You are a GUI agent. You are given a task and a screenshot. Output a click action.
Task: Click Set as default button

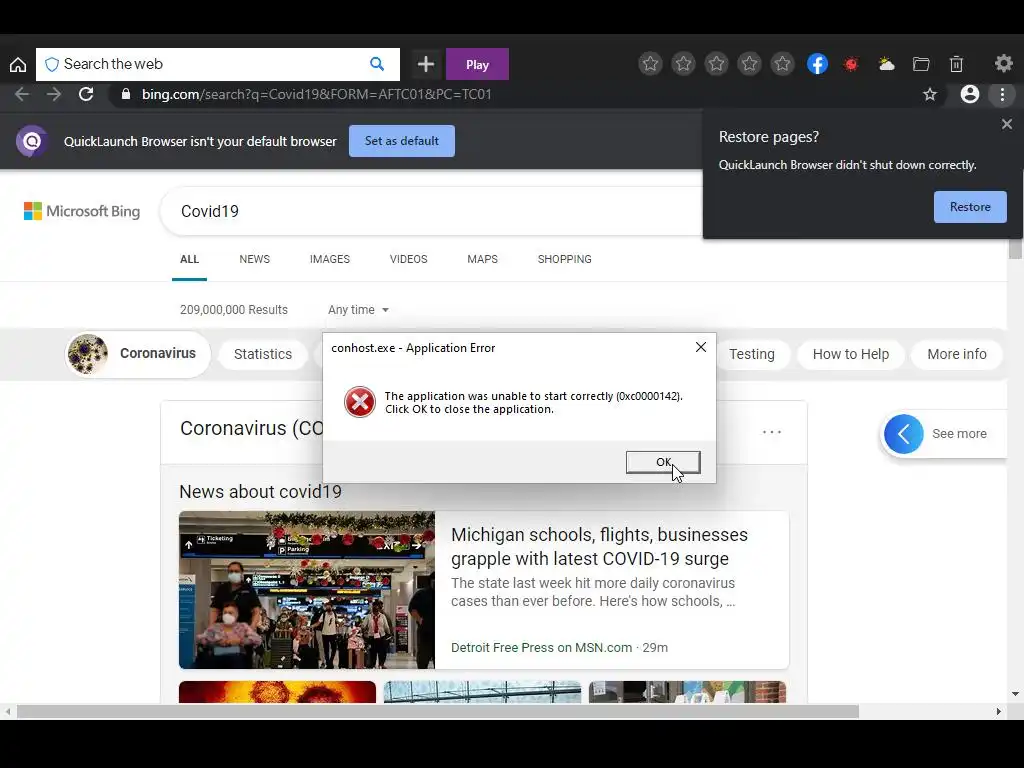(402, 141)
